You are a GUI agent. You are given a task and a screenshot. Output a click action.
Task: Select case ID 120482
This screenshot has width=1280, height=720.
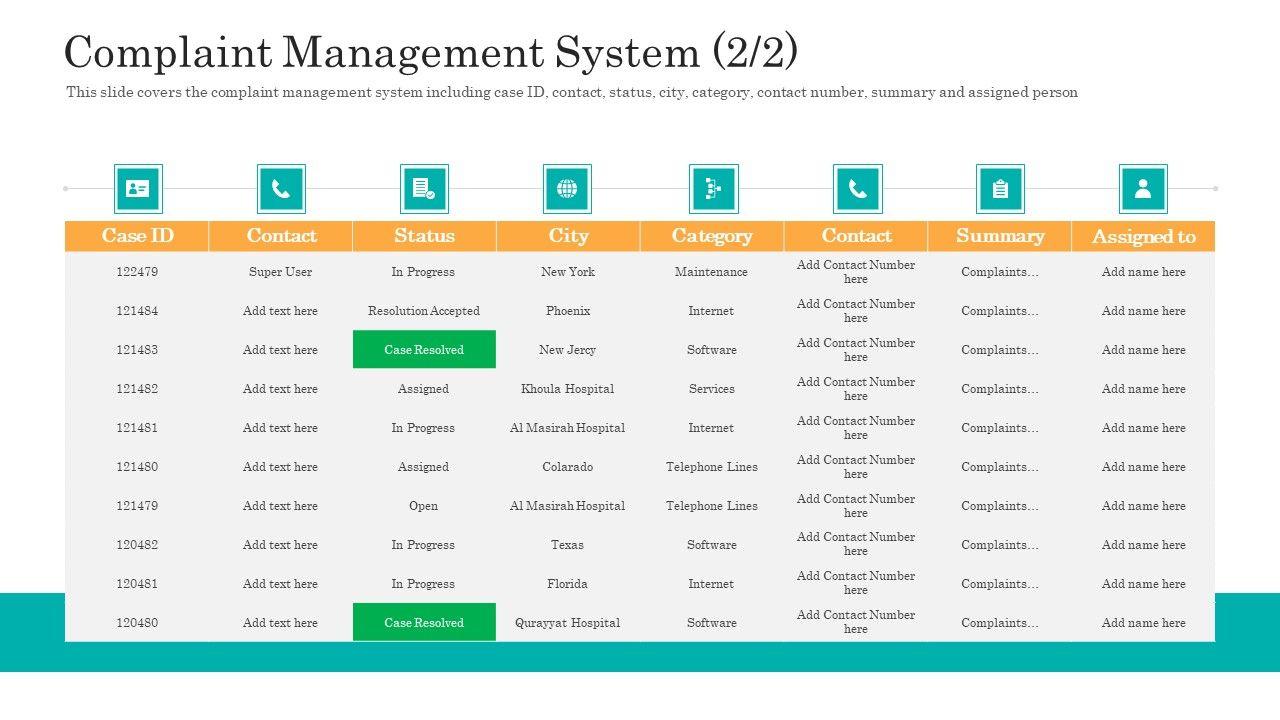pos(137,545)
